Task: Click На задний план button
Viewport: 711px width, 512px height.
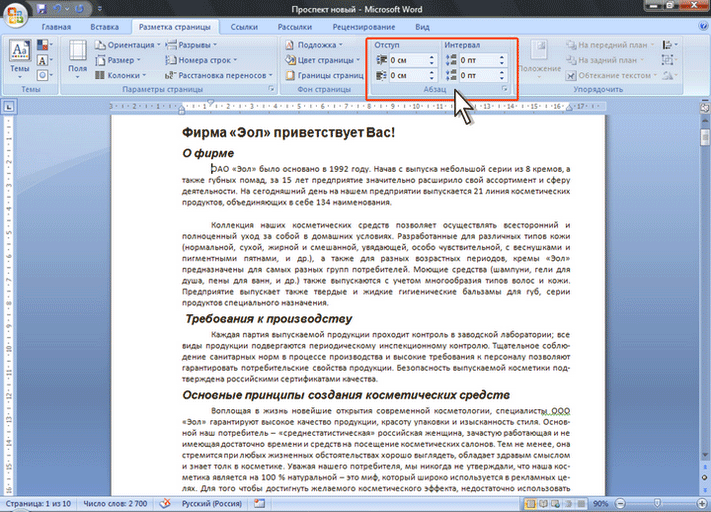Action: coord(605,60)
